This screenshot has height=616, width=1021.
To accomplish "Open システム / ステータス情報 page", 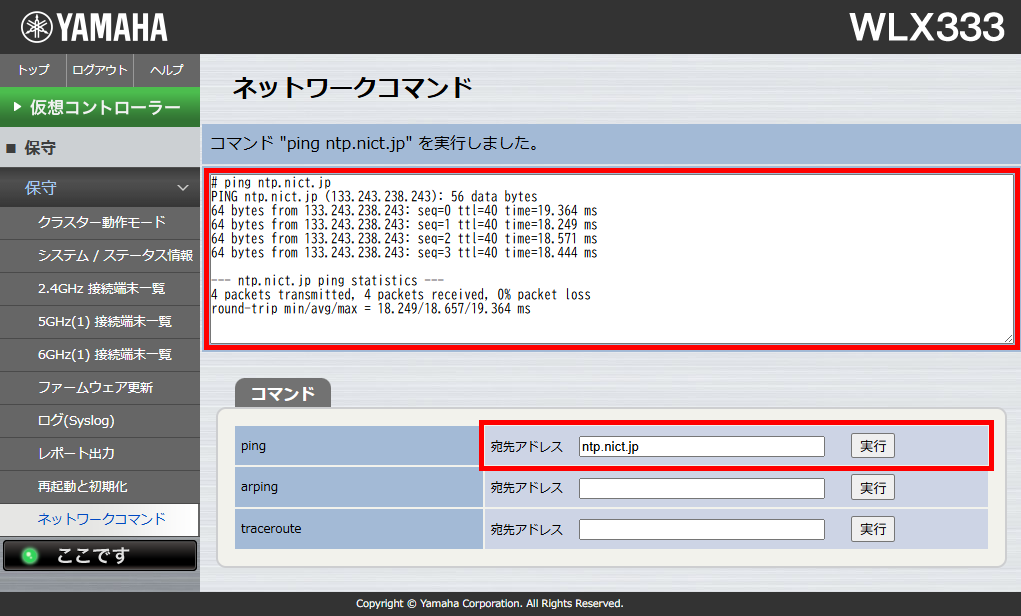I will click(100, 256).
